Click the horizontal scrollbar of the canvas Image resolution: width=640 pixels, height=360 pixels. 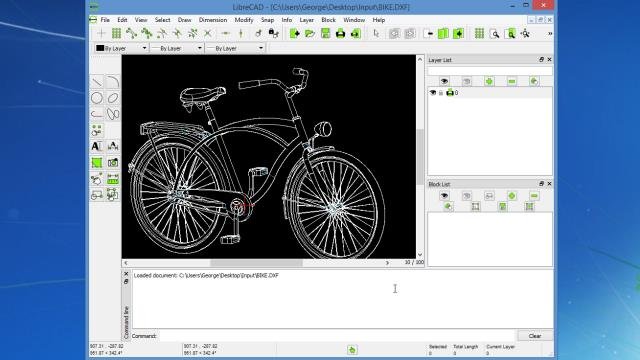256,263
